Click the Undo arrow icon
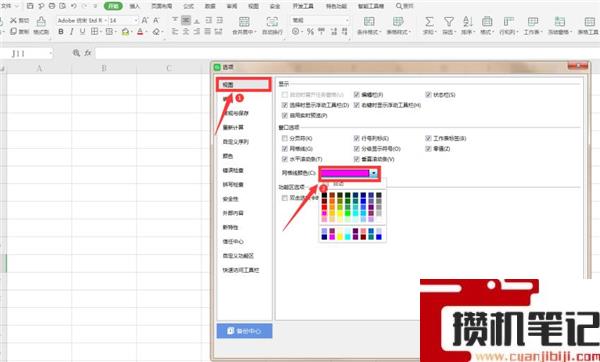The height and width of the screenshot is (362, 600). 74,6
